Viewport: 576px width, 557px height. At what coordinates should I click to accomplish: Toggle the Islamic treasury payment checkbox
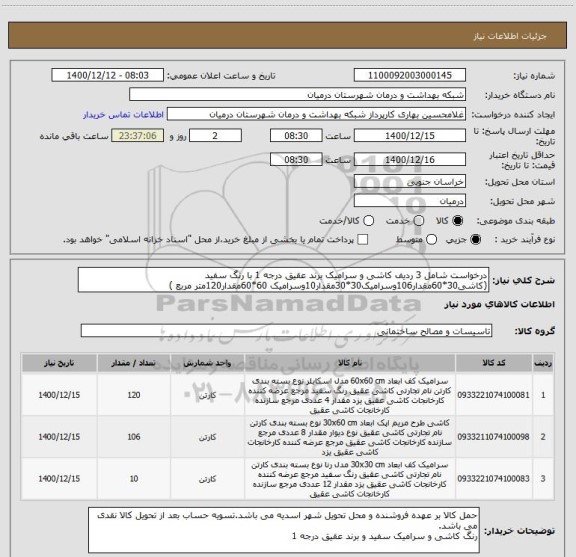tap(363, 240)
